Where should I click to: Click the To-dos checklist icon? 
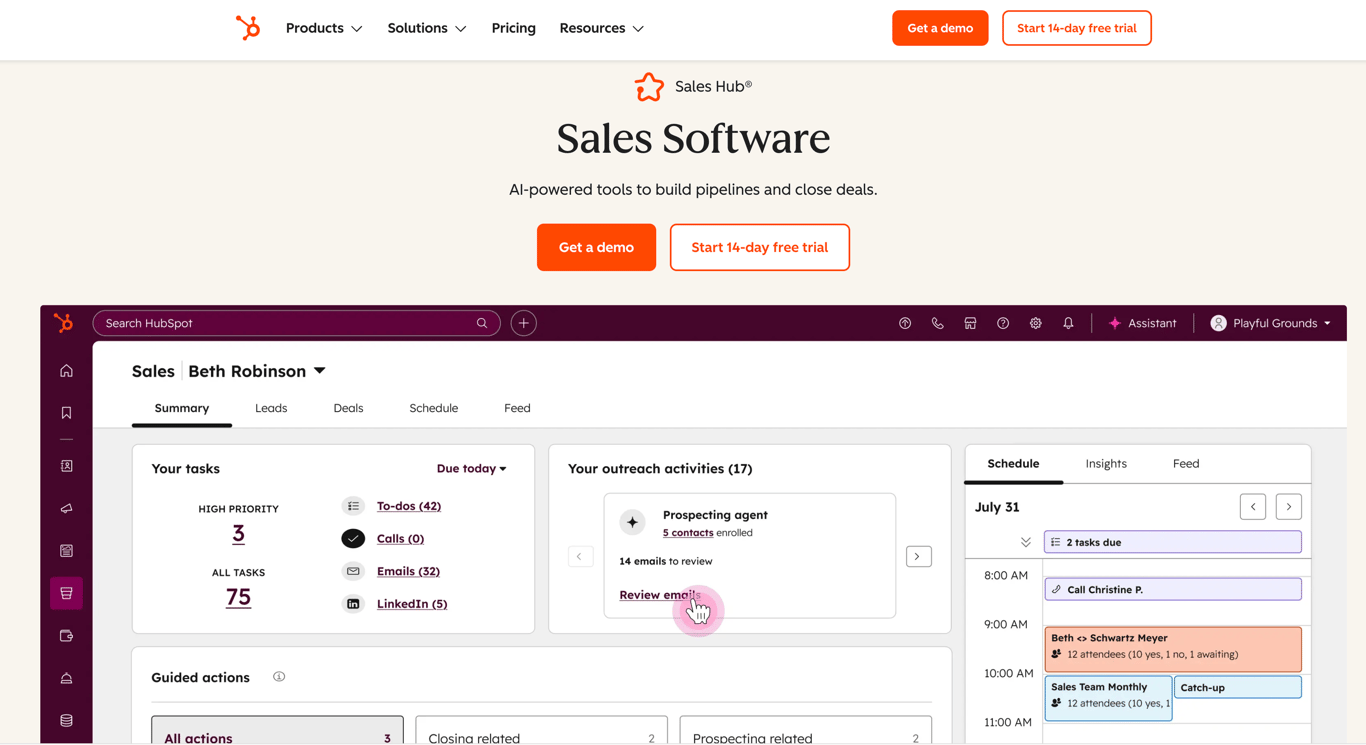pyautogui.click(x=353, y=506)
